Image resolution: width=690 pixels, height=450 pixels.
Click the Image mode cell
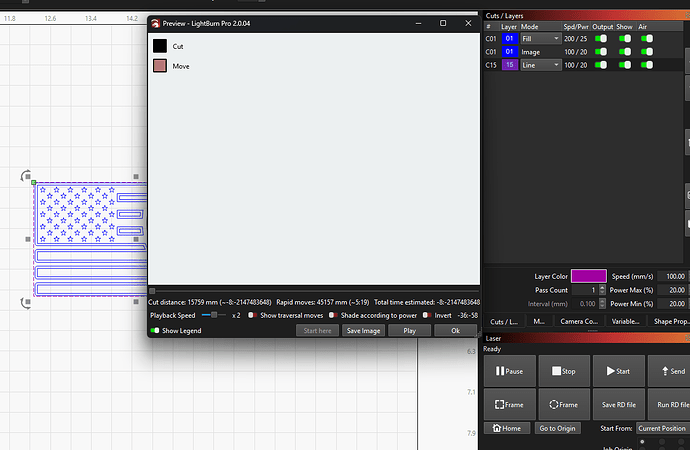[x=531, y=52]
